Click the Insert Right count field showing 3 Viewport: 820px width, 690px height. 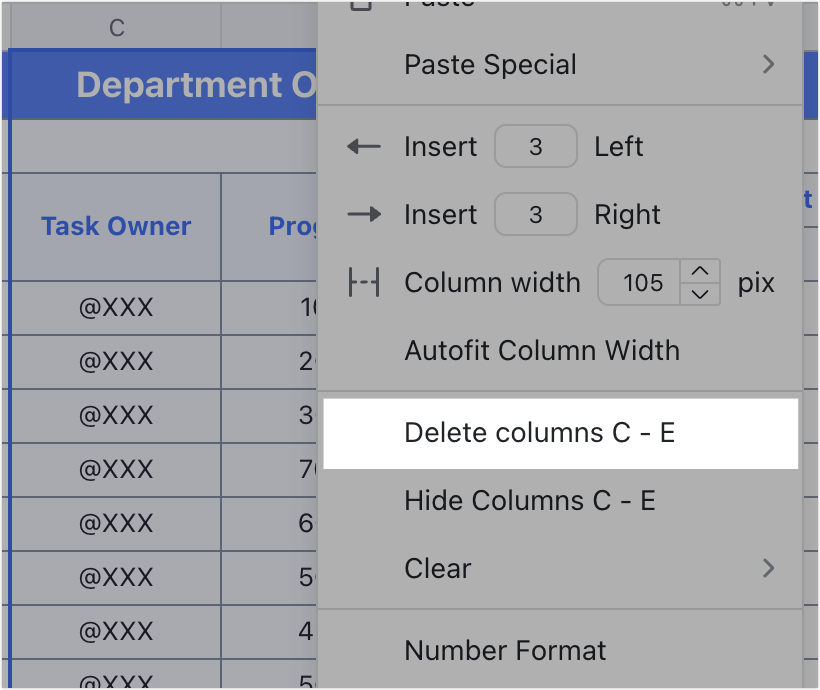tap(536, 214)
